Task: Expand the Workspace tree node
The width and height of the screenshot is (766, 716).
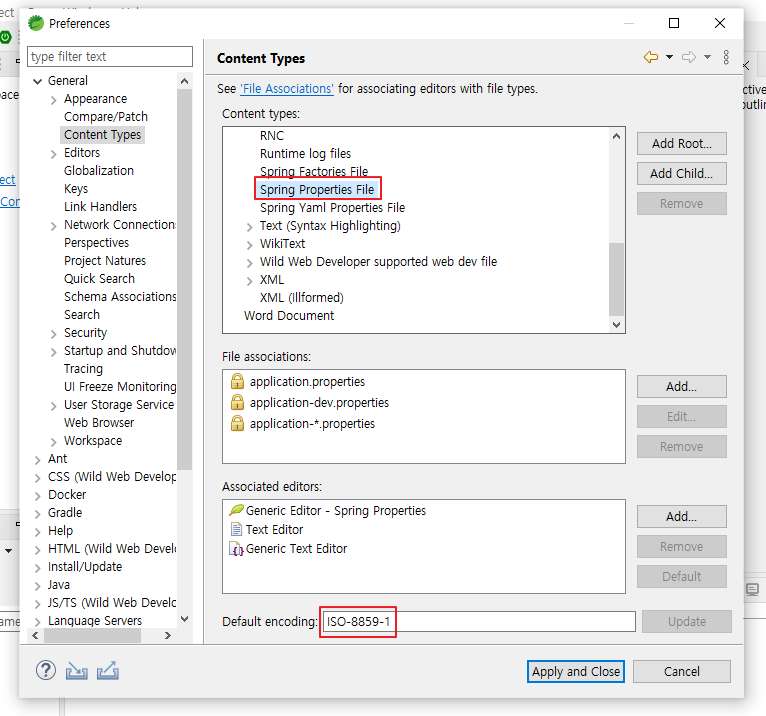Action: click(x=53, y=442)
